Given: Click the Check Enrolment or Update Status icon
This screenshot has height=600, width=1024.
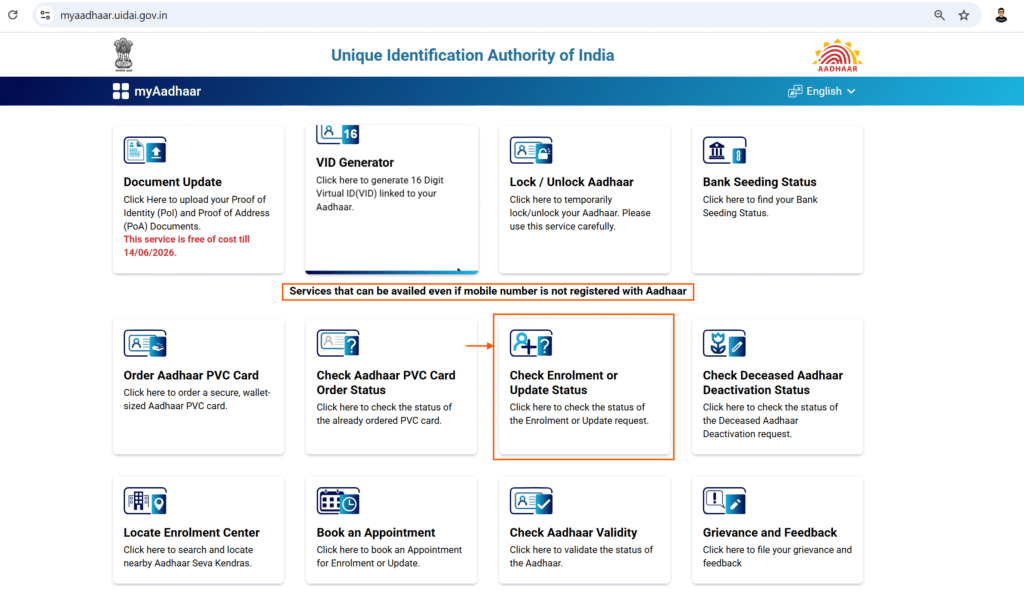Looking at the screenshot, I should (x=531, y=344).
